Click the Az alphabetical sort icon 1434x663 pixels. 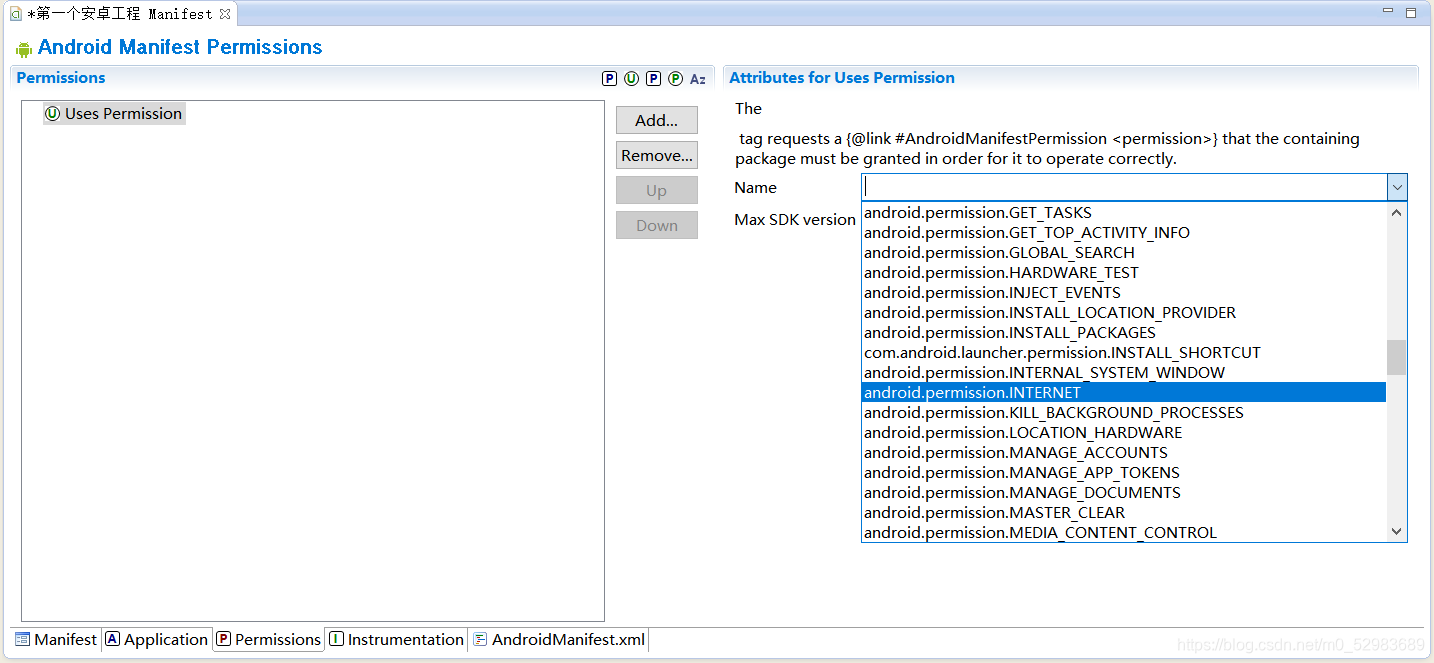[698, 79]
